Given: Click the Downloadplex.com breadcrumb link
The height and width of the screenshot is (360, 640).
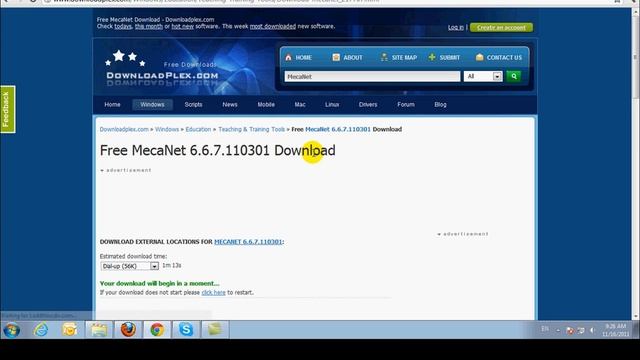Looking at the screenshot, I should 124,129.
